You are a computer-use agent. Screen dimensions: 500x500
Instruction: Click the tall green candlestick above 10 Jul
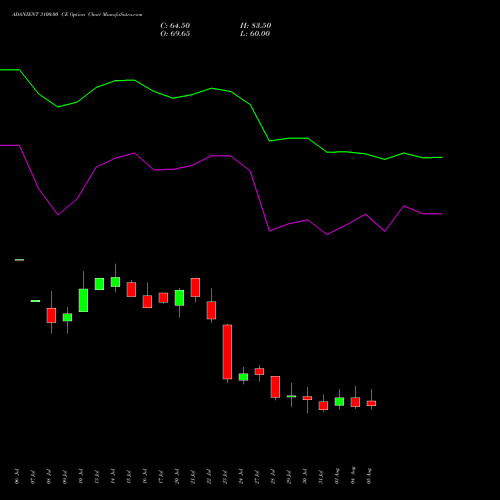[x=83, y=300]
